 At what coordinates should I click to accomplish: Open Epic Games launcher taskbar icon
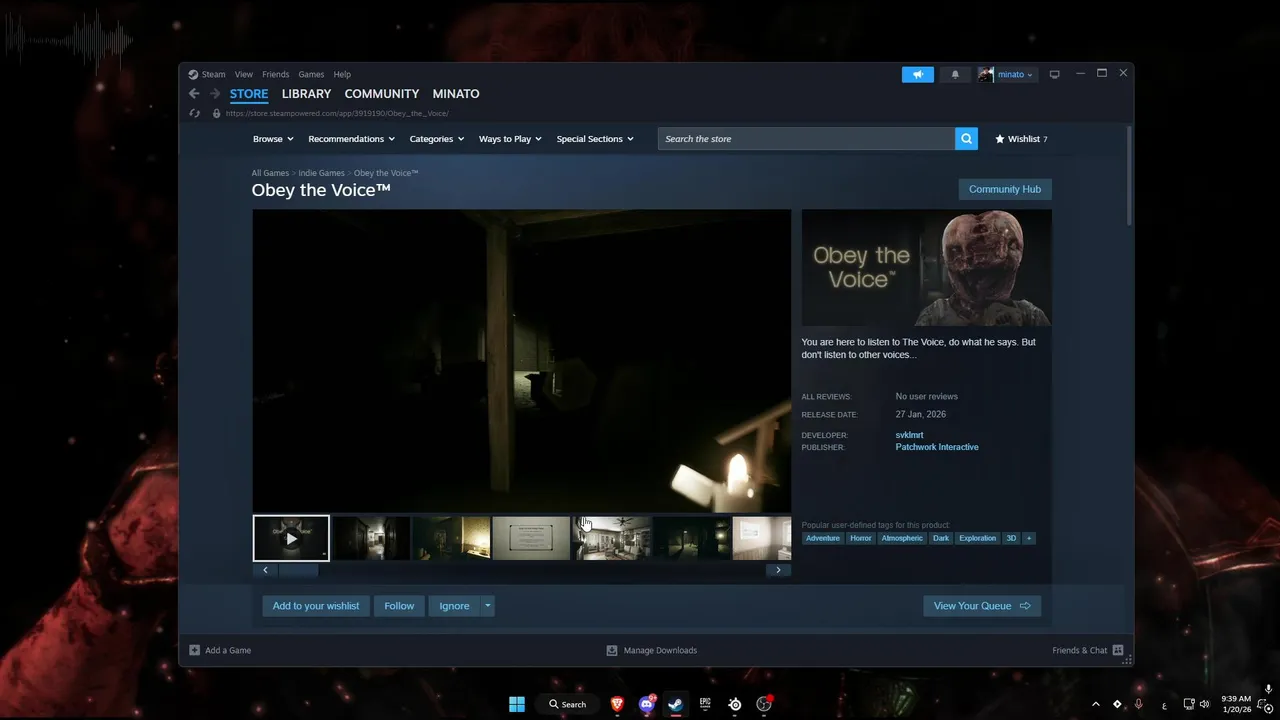705,704
